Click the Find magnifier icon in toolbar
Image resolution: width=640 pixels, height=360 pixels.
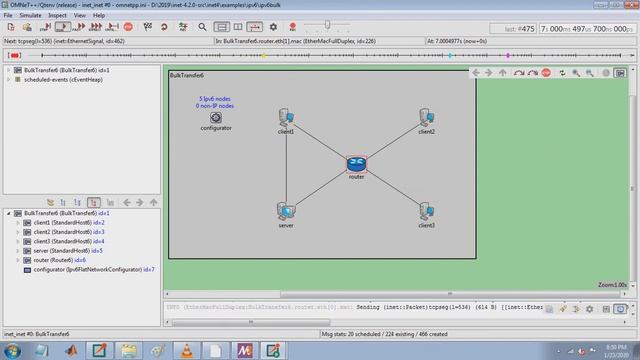[202, 27]
